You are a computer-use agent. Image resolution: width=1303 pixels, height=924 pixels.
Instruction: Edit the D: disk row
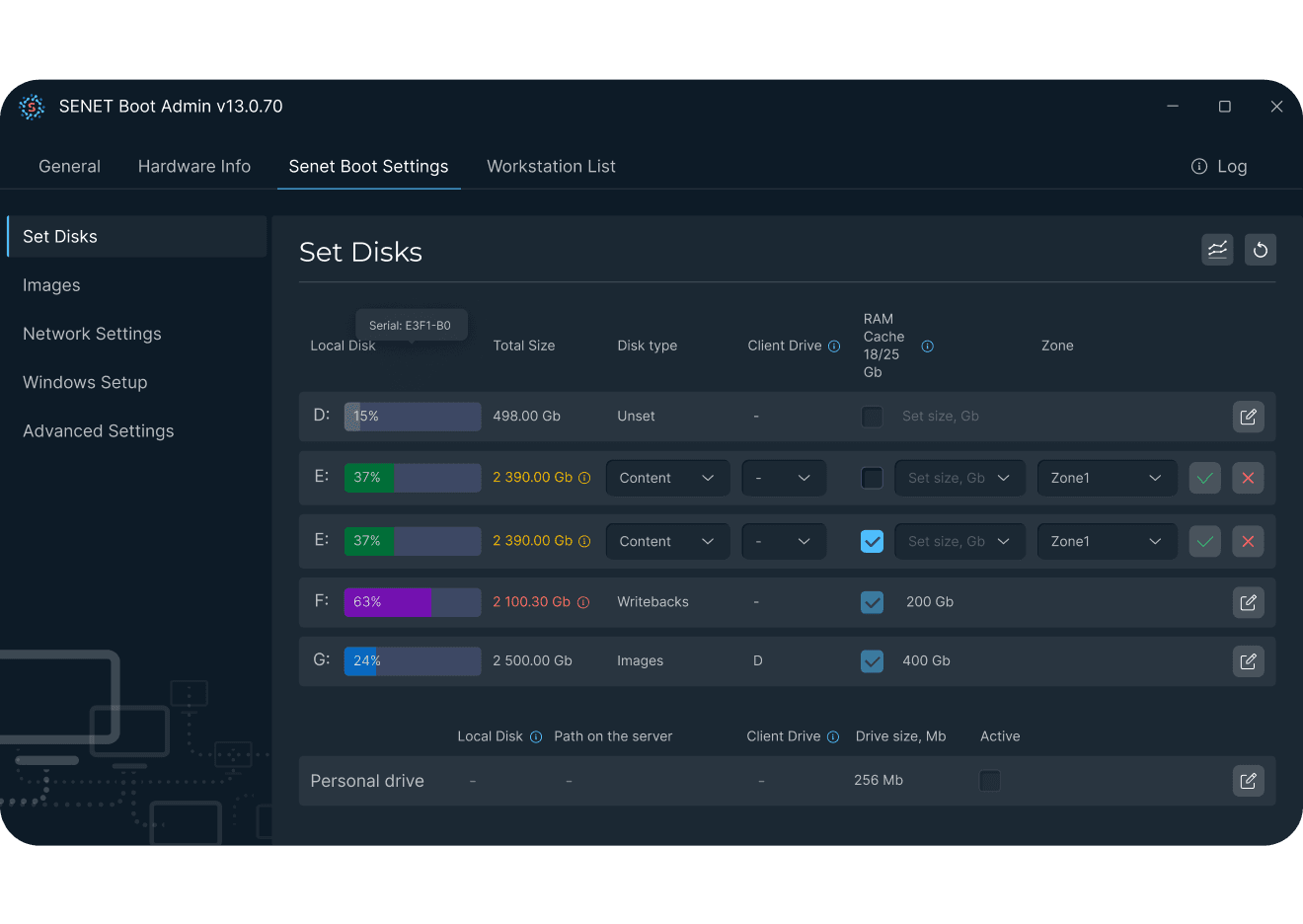(x=1249, y=417)
